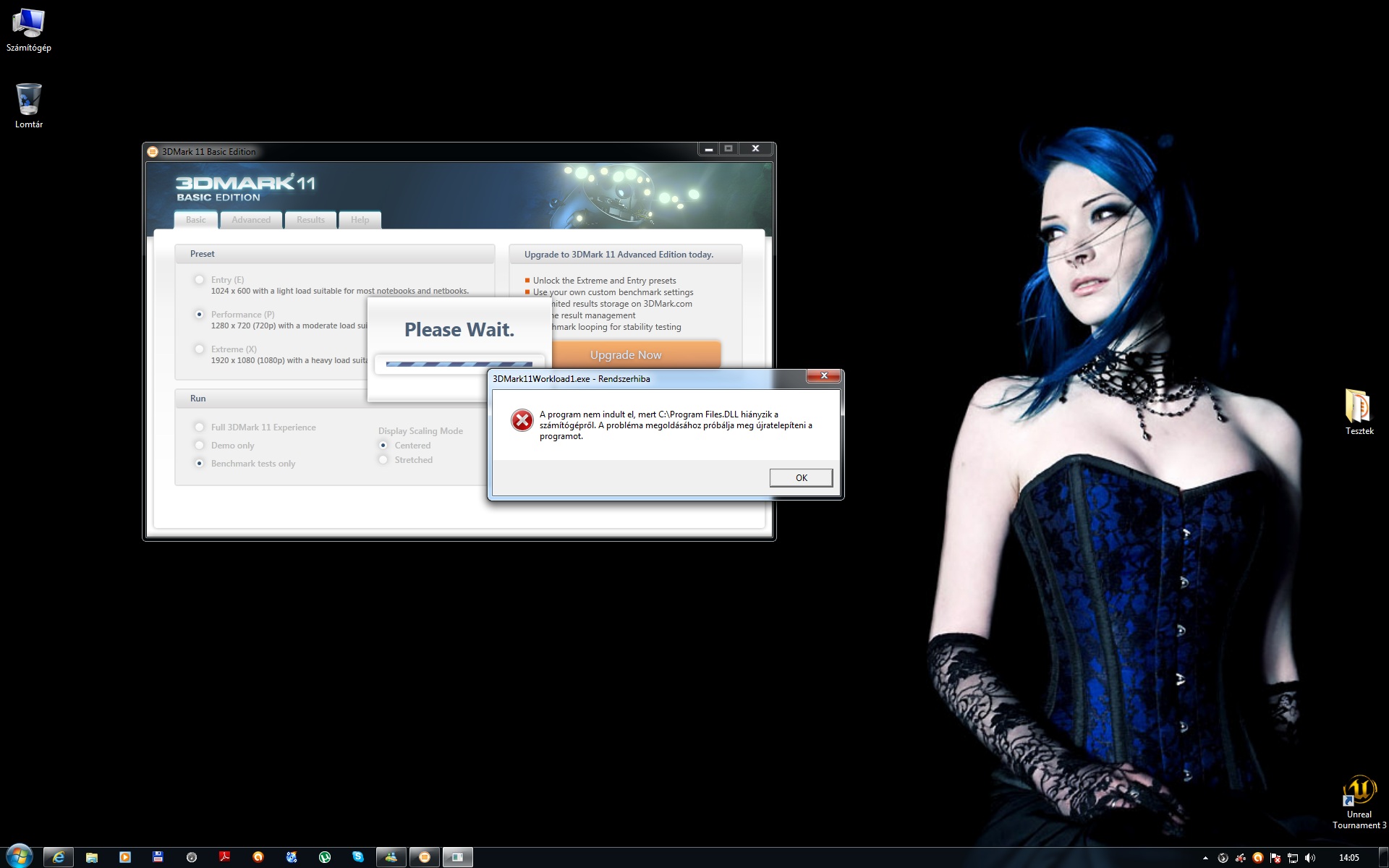Select Stretched display scaling mode
Image resolution: width=1389 pixels, height=868 pixels.
[383, 460]
